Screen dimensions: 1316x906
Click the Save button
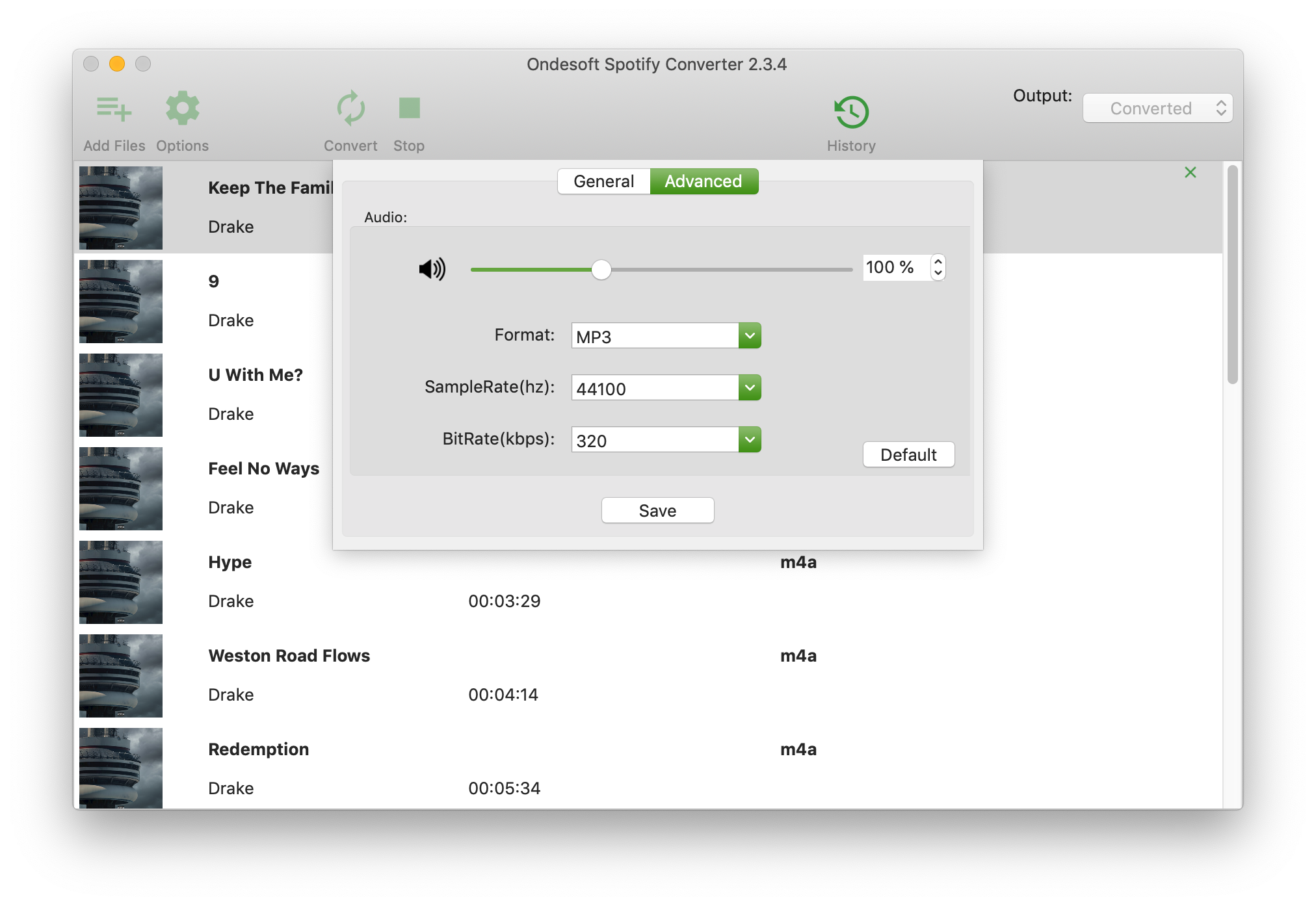pyautogui.click(x=658, y=510)
